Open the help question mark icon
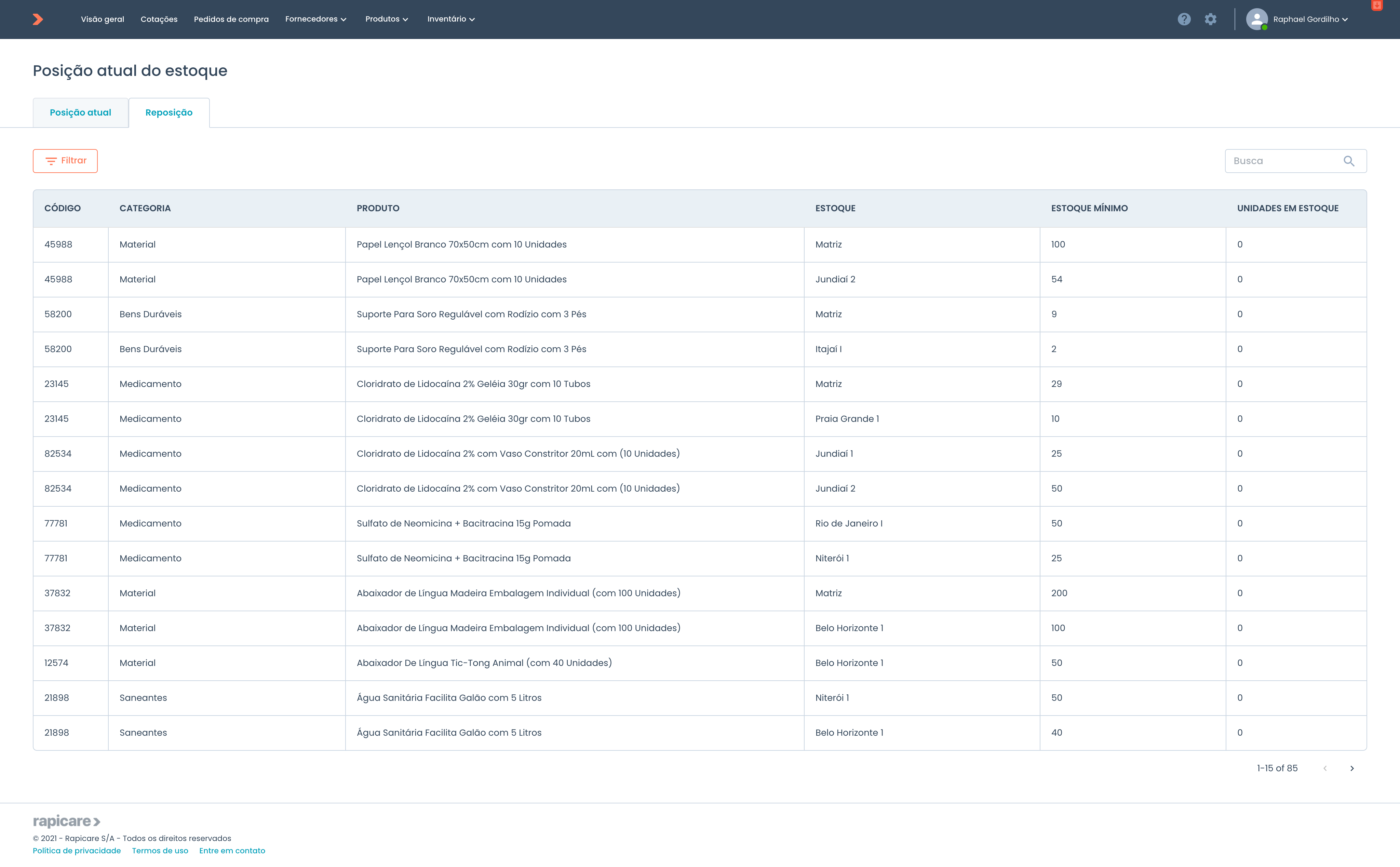 [1184, 19]
